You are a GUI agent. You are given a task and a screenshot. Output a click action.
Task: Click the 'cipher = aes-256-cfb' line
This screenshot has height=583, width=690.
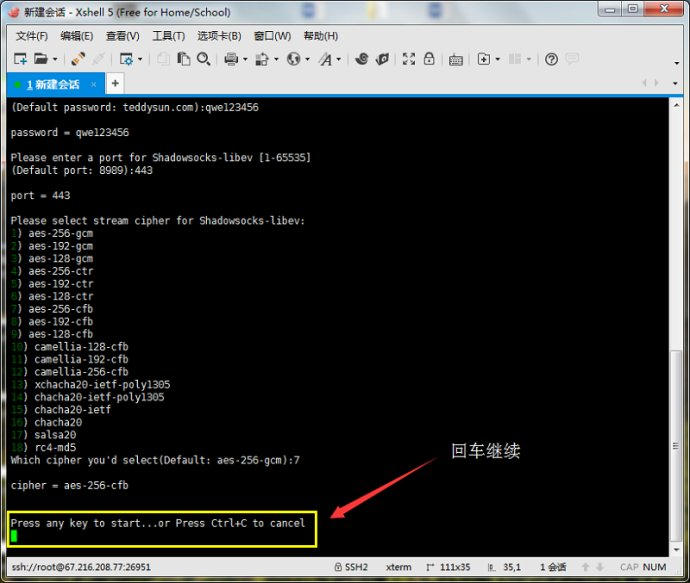coord(70,485)
